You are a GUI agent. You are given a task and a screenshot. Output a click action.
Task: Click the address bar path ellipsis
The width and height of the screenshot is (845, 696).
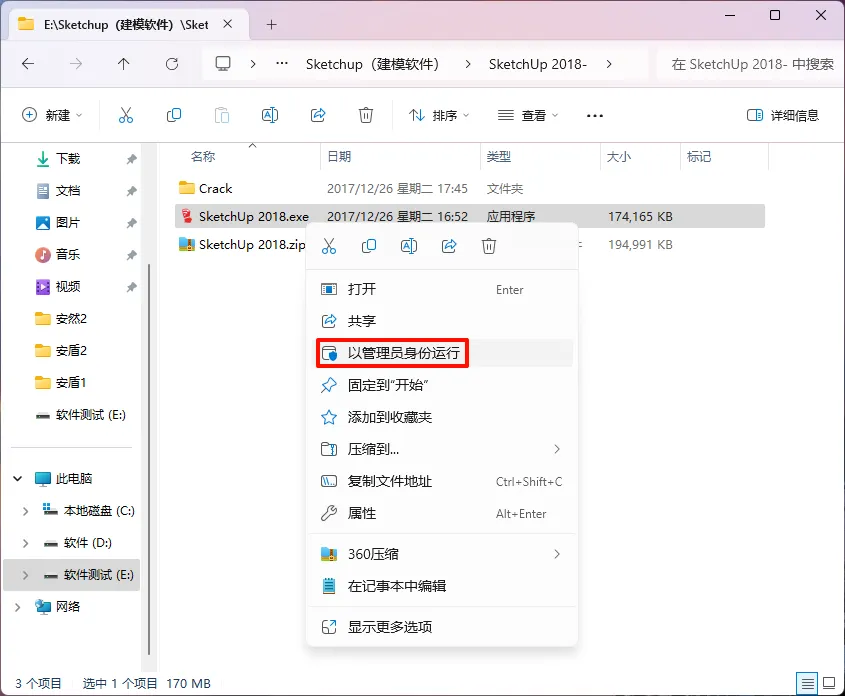point(282,64)
